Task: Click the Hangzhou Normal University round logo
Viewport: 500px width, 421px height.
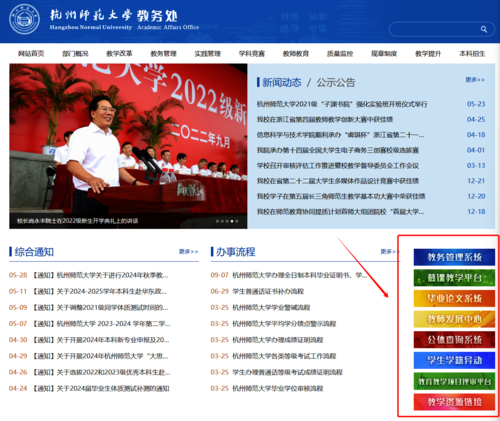Action: pos(24,19)
